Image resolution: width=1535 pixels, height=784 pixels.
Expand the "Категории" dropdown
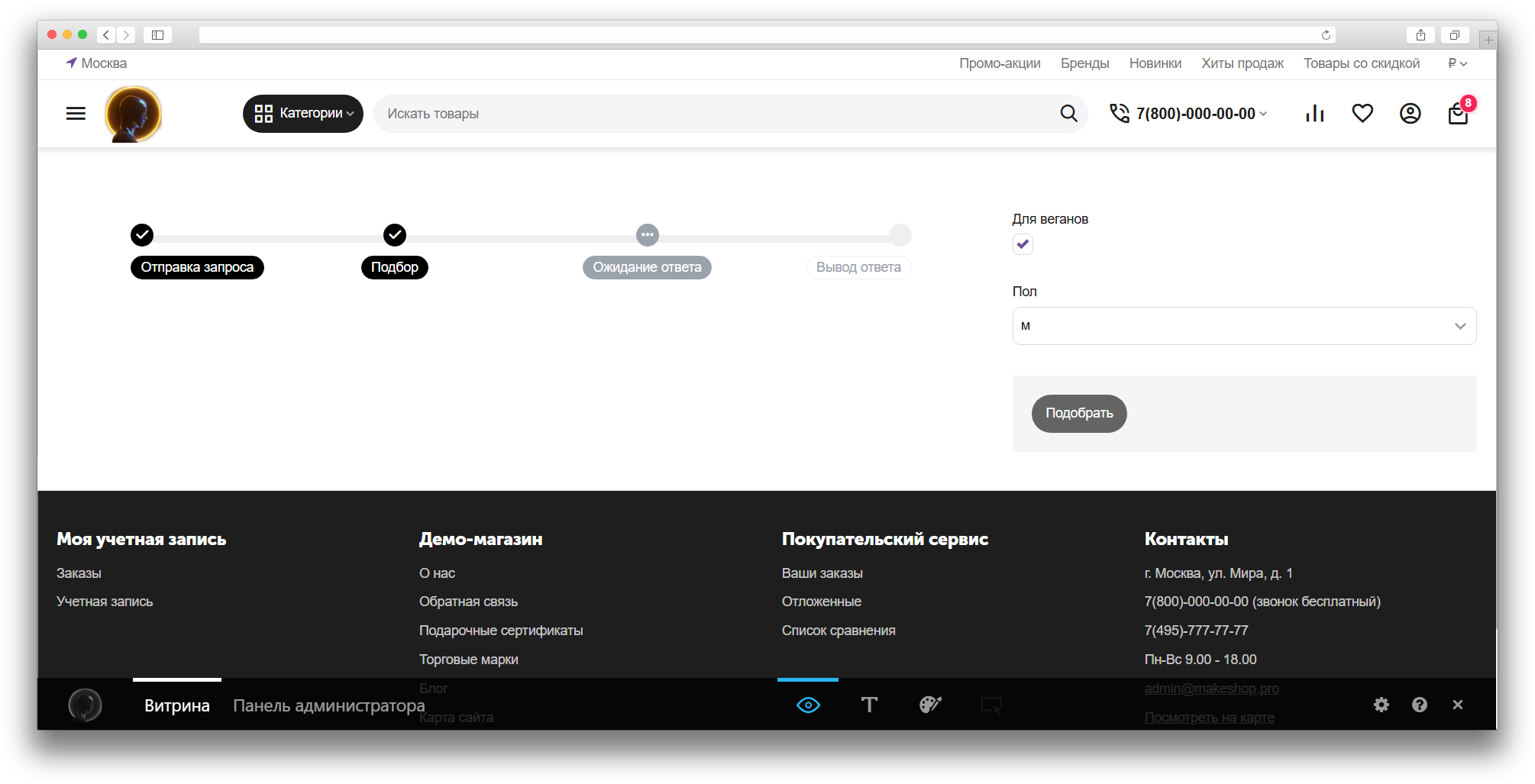pyautogui.click(x=303, y=114)
